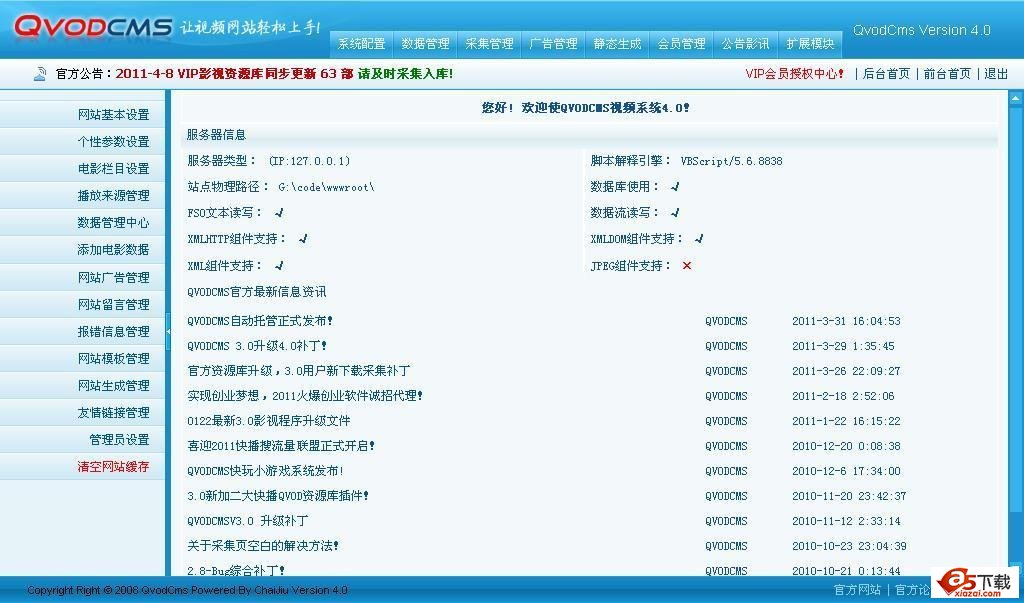Click the QVODCMS logo
This screenshot has height=603, width=1024.
93,27
